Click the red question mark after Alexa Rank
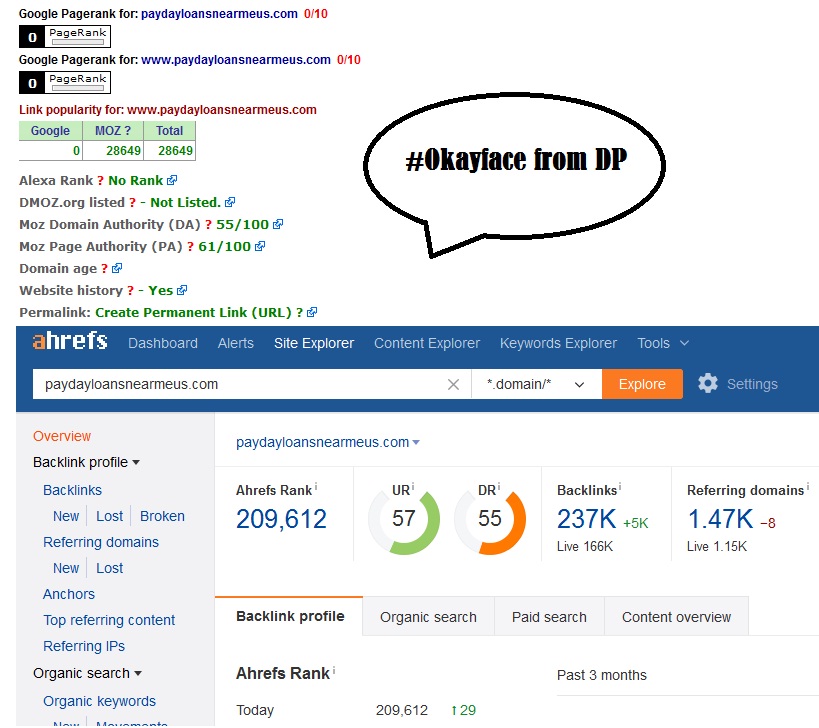Image resolution: width=819 pixels, height=728 pixels. (100, 181)
